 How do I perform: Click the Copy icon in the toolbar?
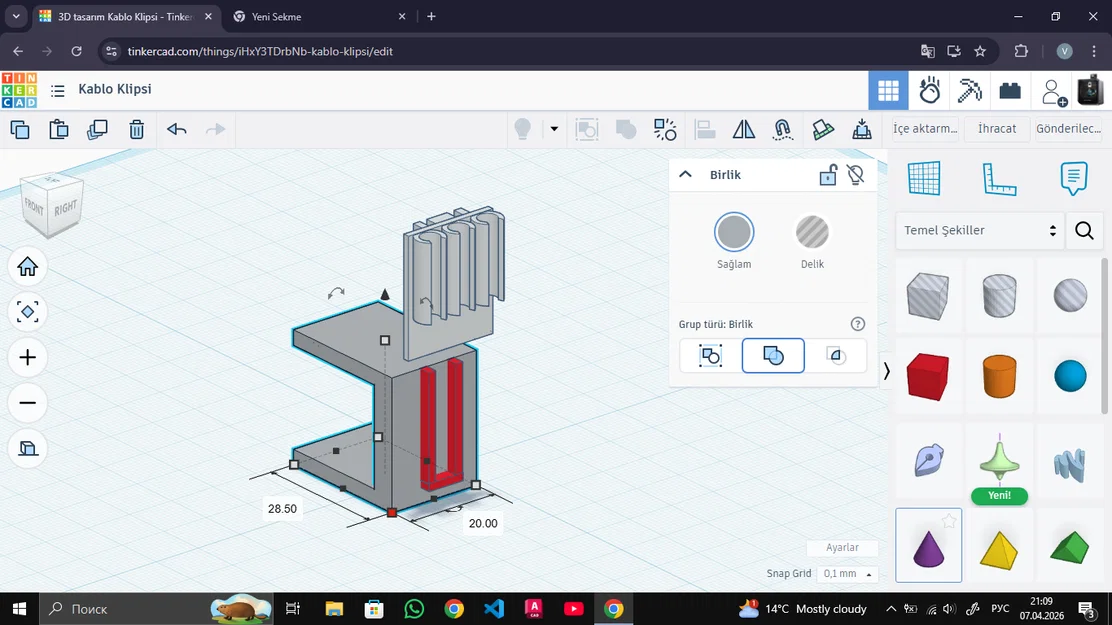coord(20,129)
